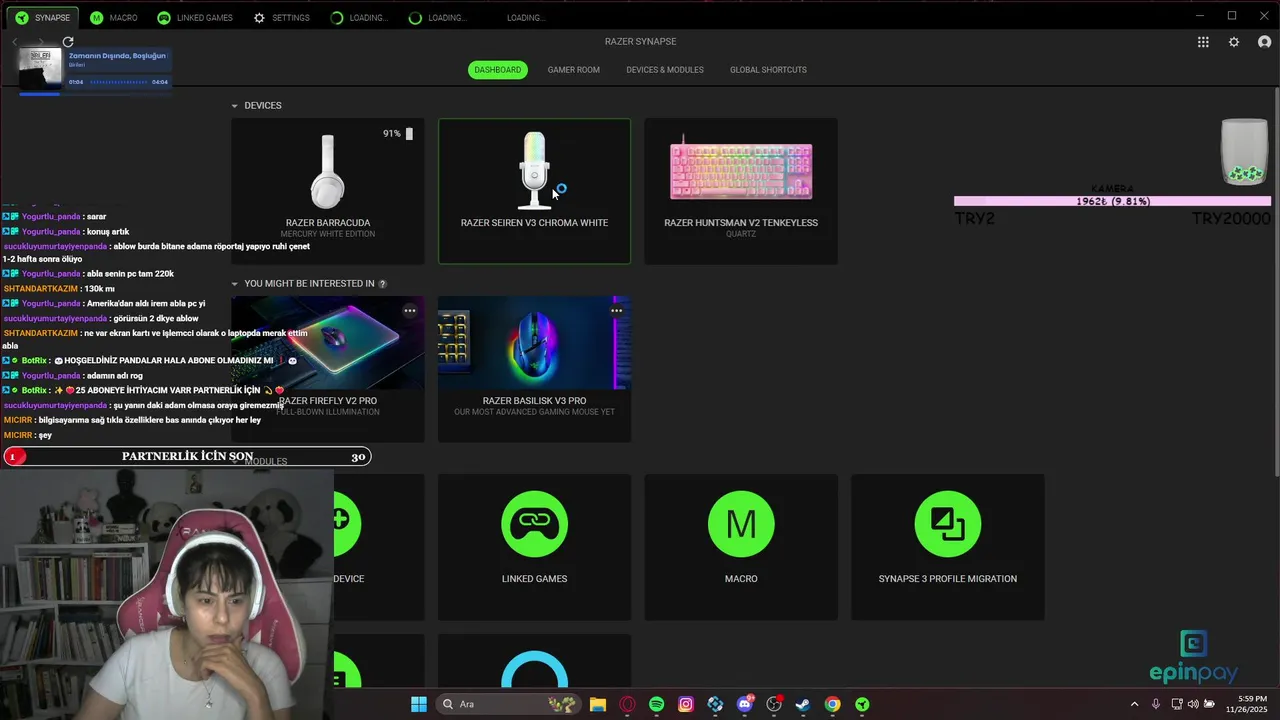The width and height of the screenshot is (1280, 720).
Task: Open the Razer Seiren V3 Chroma White card
Action: click(534, 191)
